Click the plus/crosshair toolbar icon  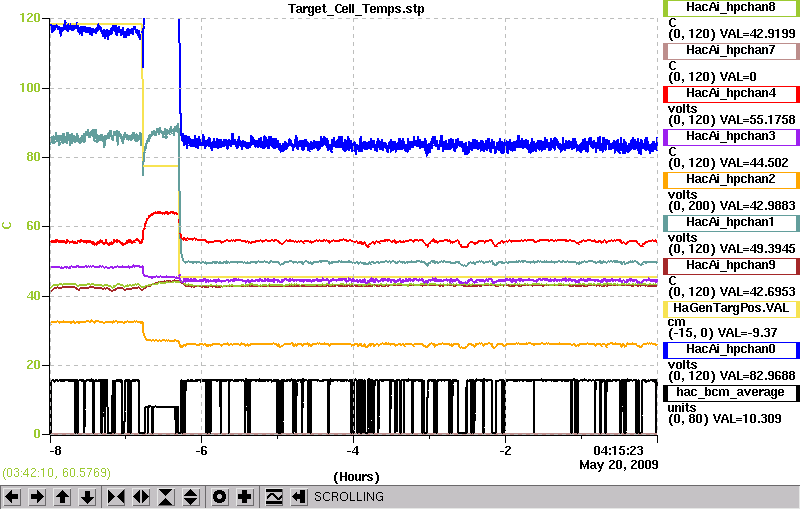tap(245, 496)
